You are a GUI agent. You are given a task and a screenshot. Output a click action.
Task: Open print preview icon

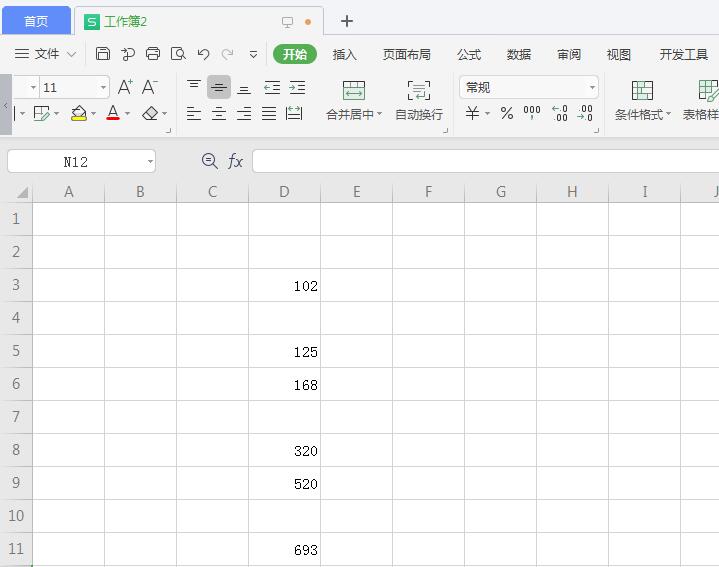pos(178,54)
